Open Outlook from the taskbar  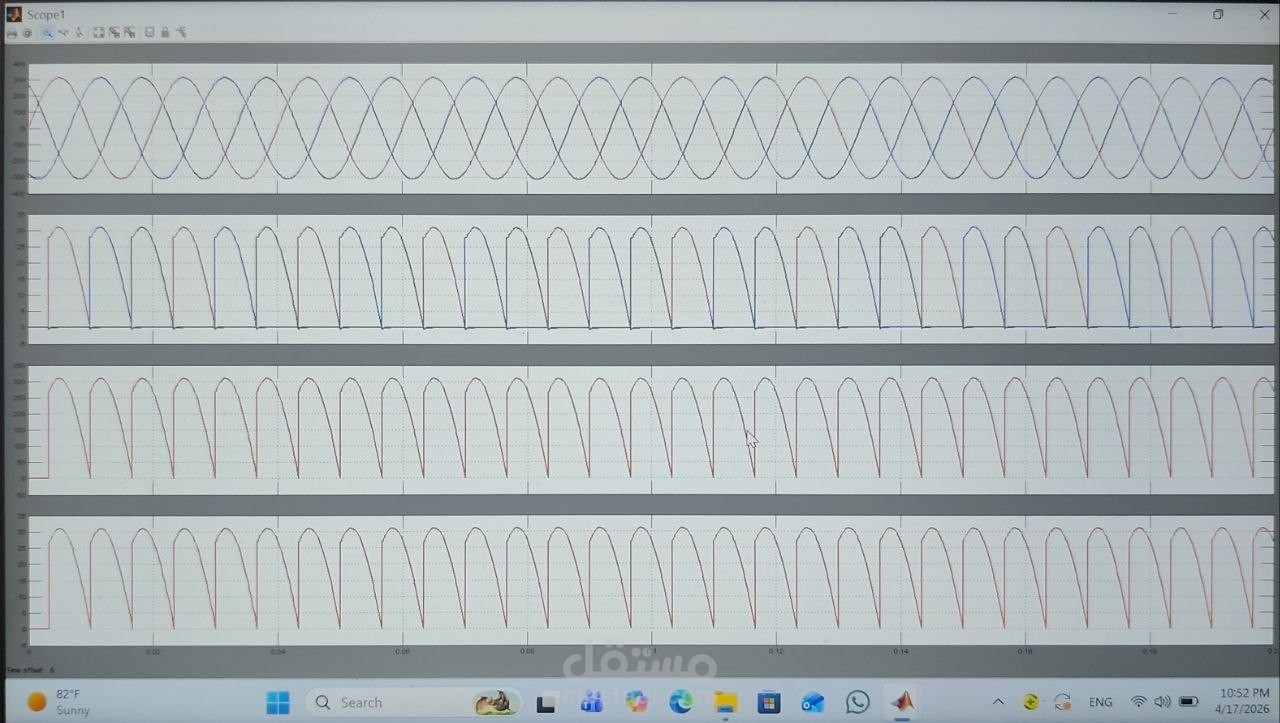[x=813, y=702]
